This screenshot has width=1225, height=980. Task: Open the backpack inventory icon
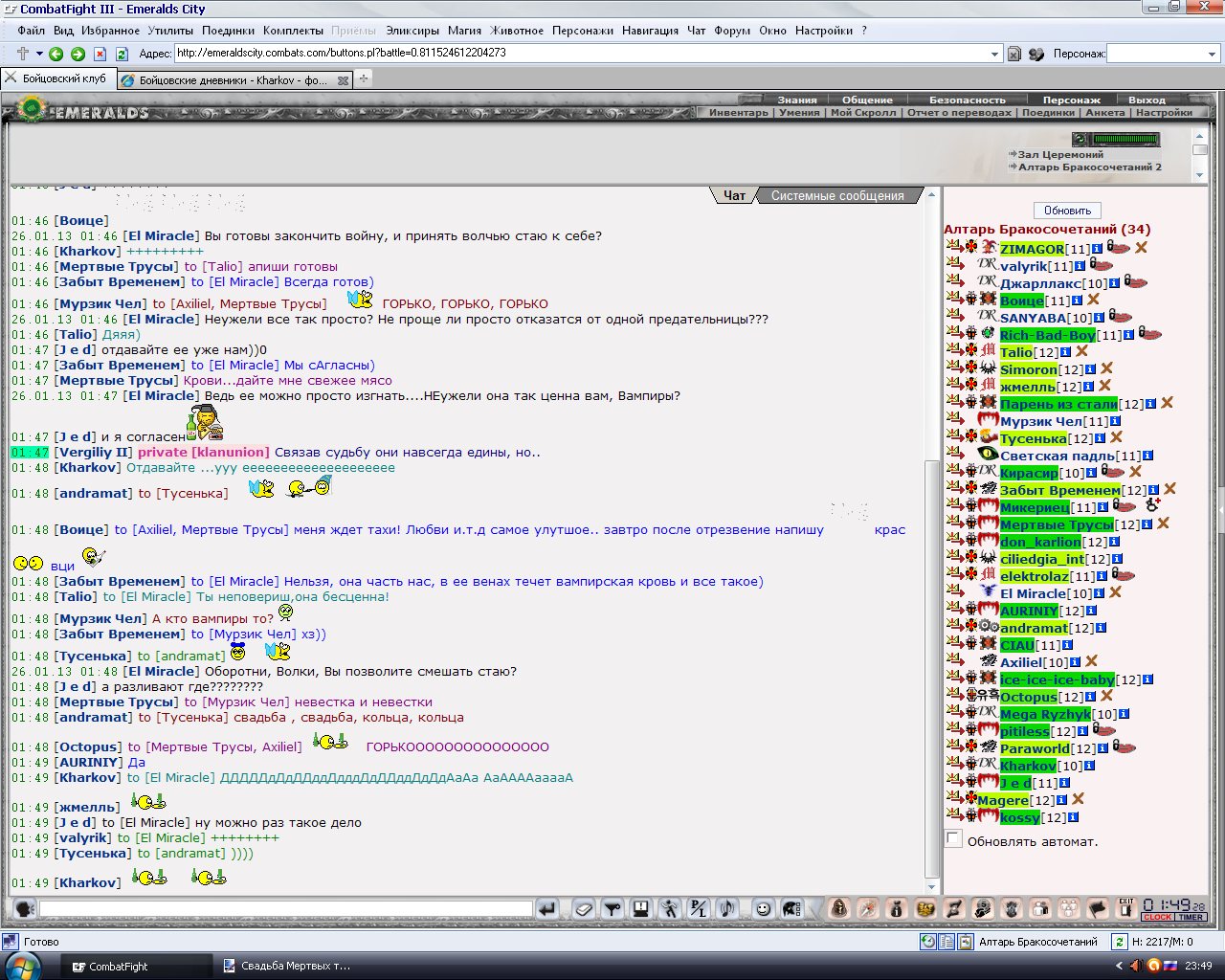839,908
